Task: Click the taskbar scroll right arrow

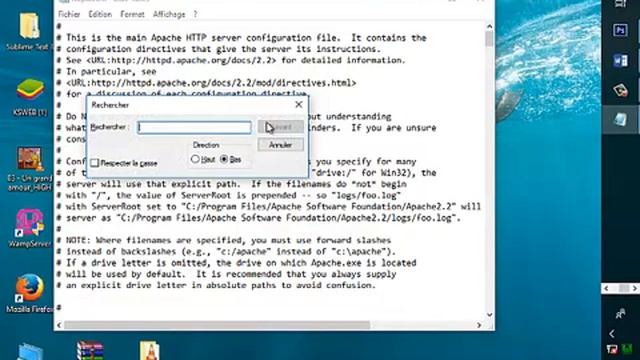Action: tap(635, 289)
